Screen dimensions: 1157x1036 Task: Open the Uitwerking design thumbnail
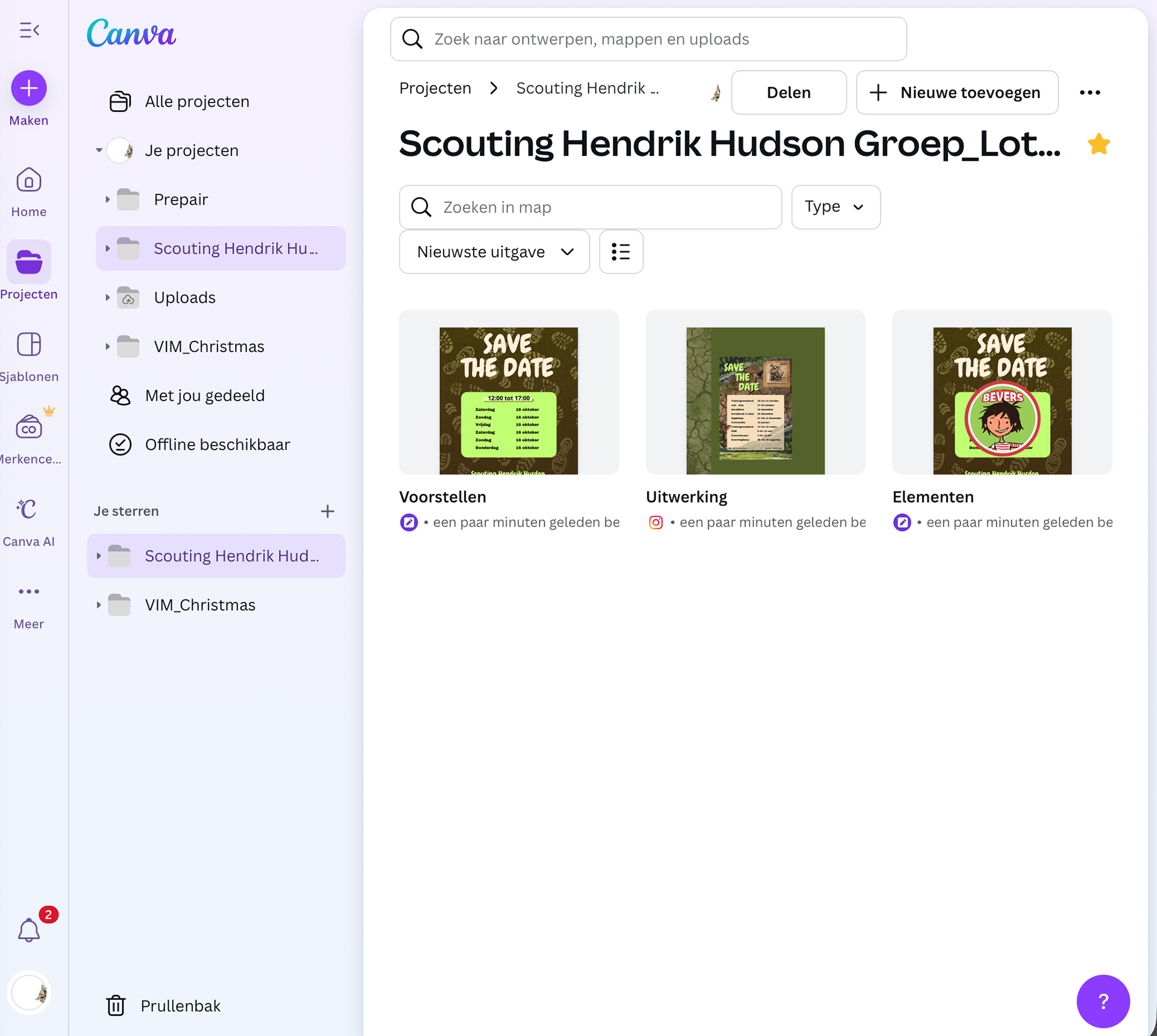tap(755, 393)
